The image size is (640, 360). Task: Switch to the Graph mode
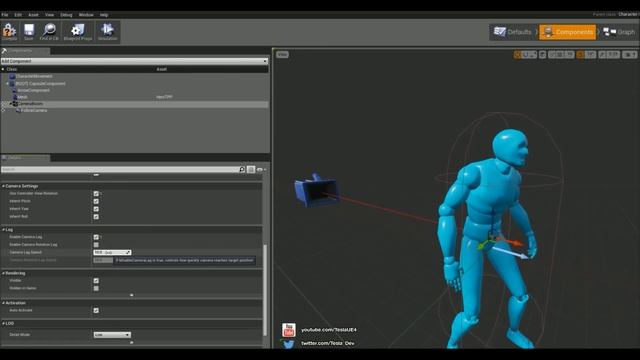(620, 32)
